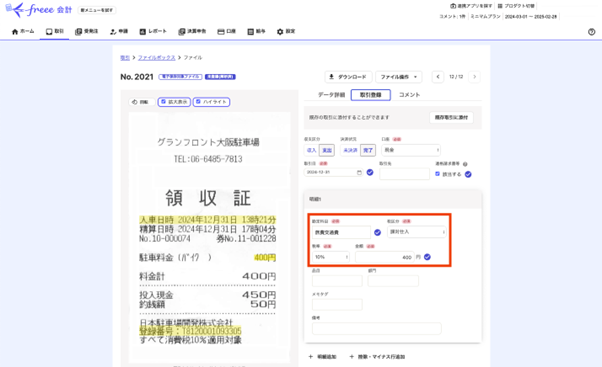Open the 給与 menu
This screenshot has width=602, height=367.
pos(256,31)
